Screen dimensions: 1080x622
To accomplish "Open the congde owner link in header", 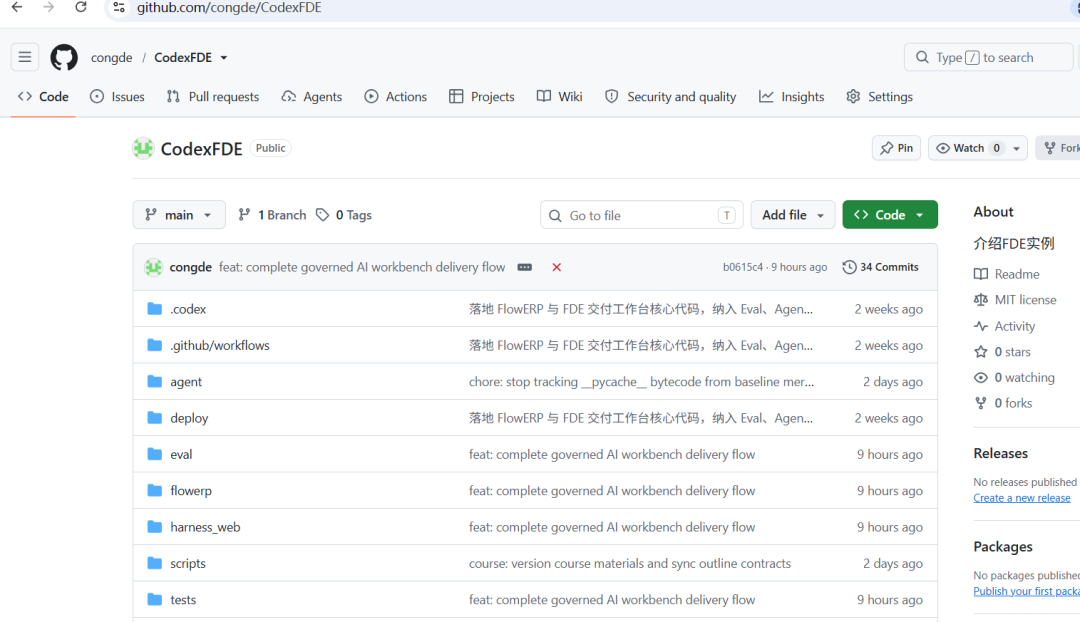I will point(112,58).
